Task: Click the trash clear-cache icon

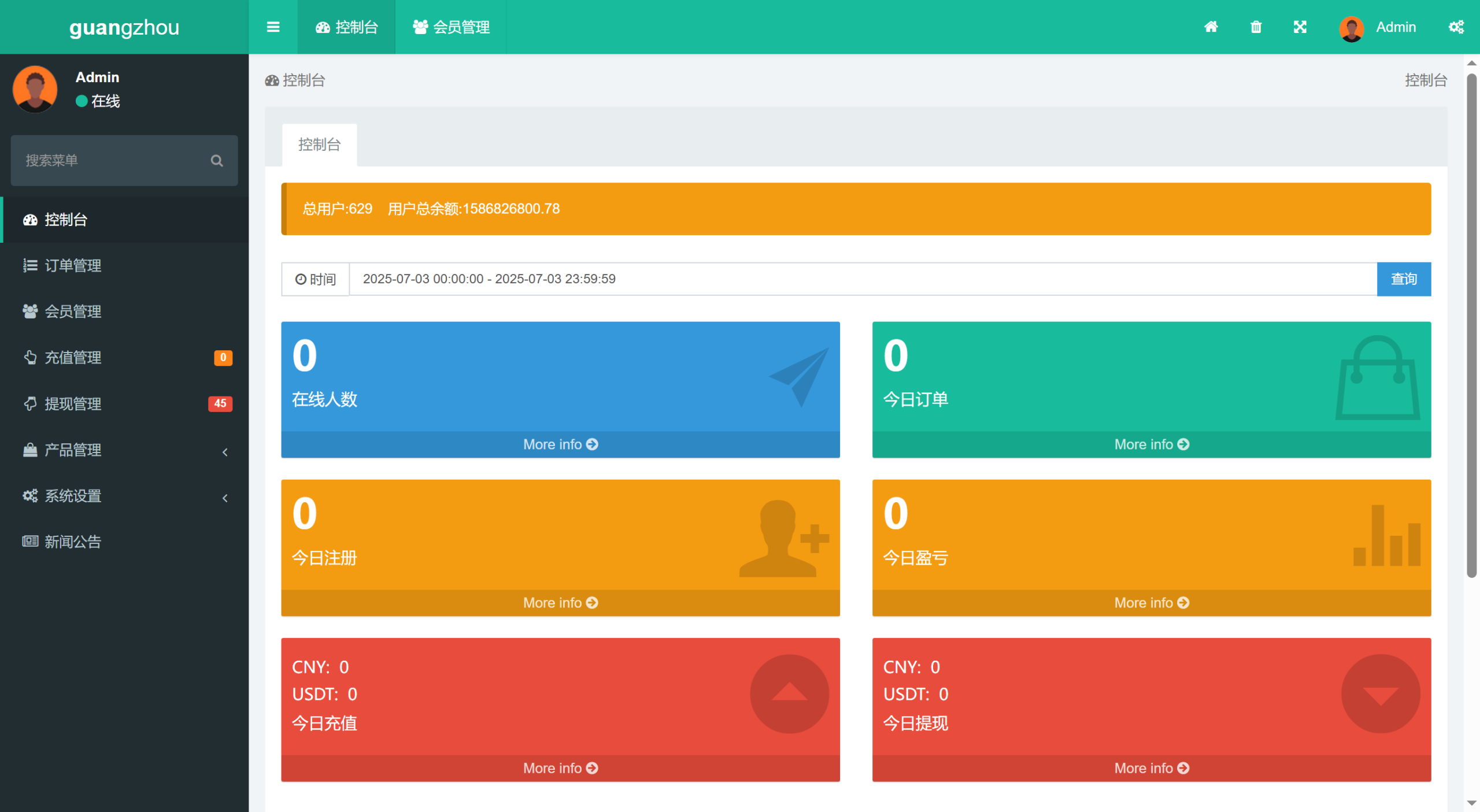Action: [1256, 27]
